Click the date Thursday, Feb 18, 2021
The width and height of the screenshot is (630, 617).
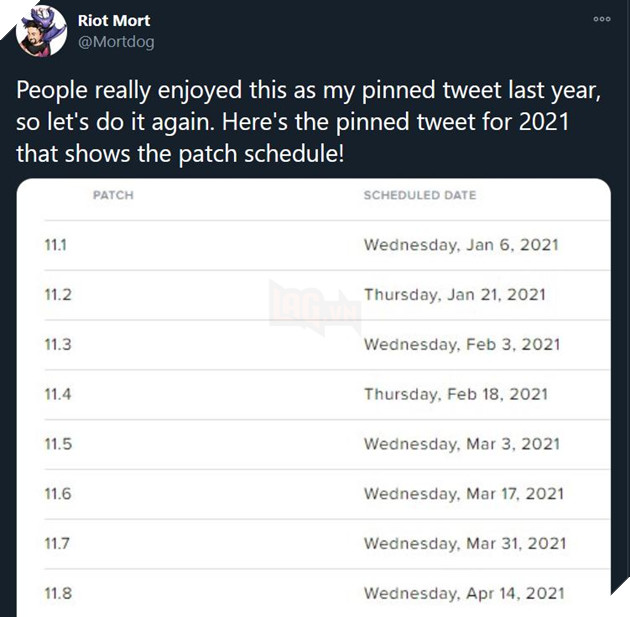[456, 394]
